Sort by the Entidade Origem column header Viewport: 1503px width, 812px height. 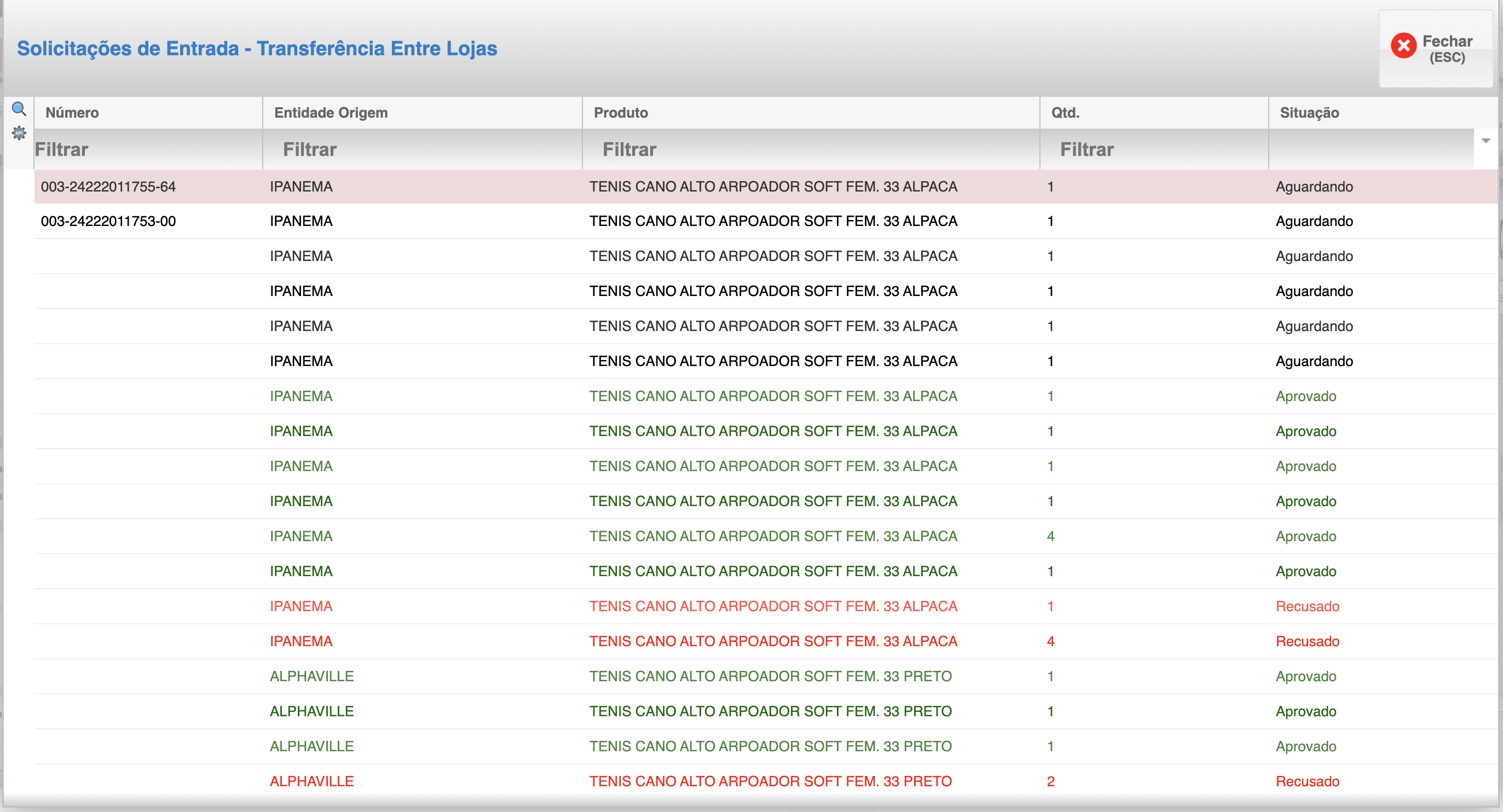tap(330, 113)
